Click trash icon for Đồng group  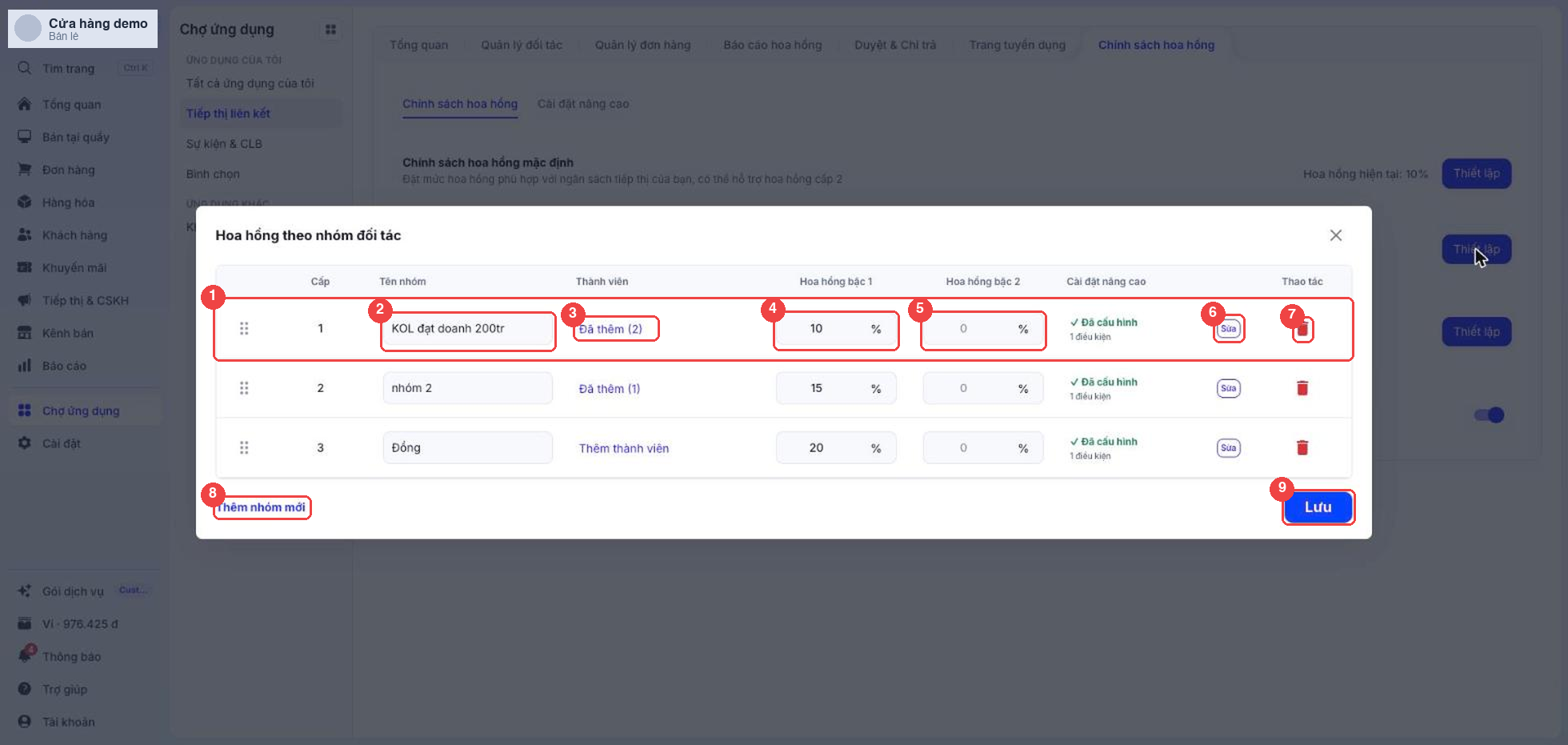pyautogui.click(x=1302, y=447)
